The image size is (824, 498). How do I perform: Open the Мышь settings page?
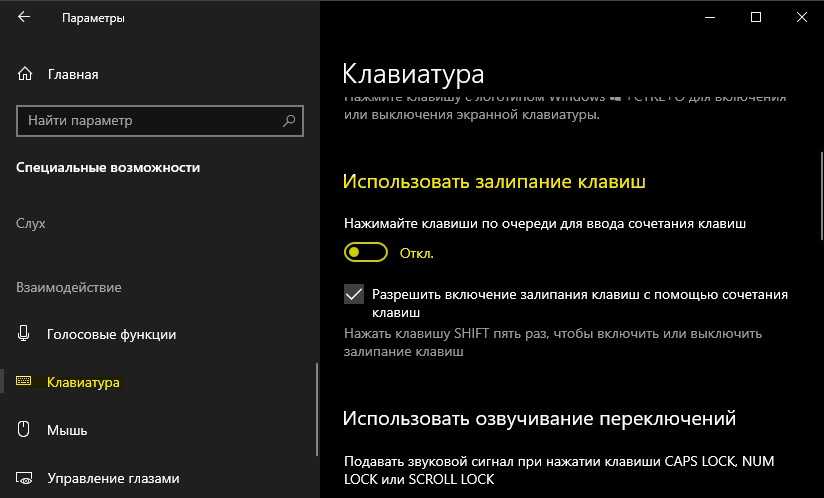pos(67,430)
